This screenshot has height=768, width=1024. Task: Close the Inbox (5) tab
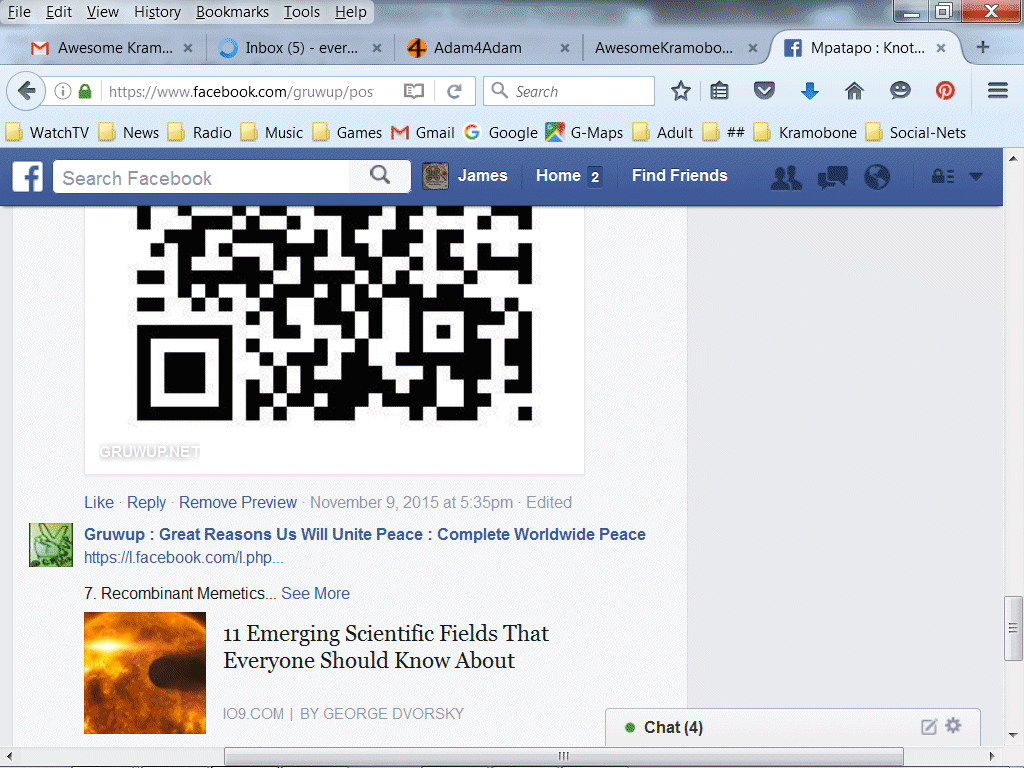(377, 48)
